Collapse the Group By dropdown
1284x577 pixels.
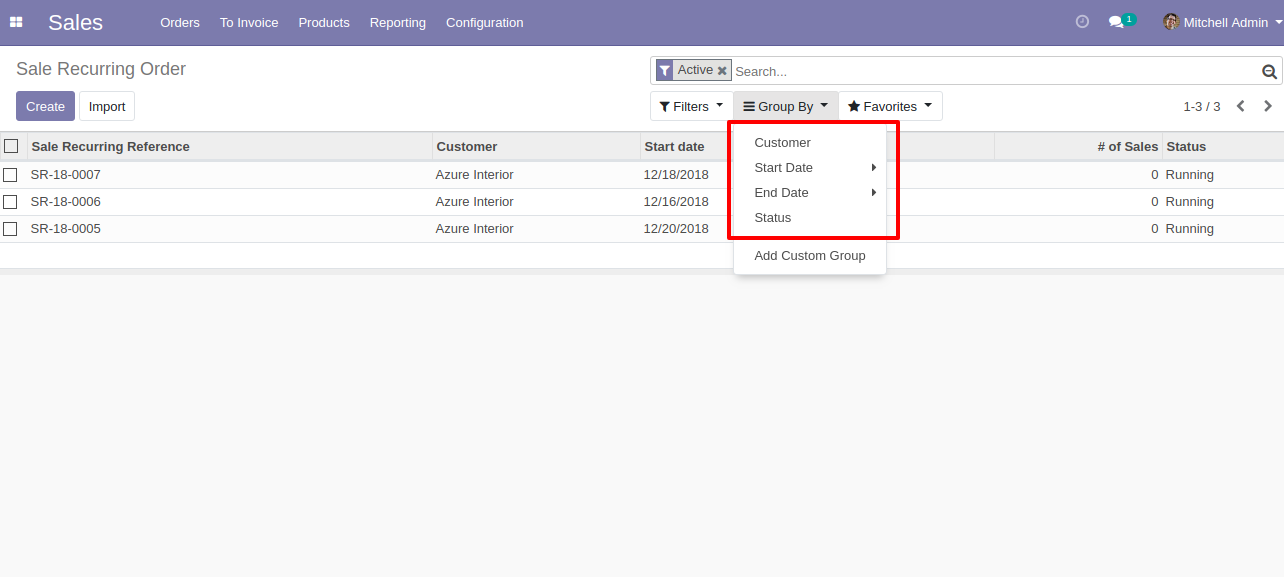[x=786, y=106]
